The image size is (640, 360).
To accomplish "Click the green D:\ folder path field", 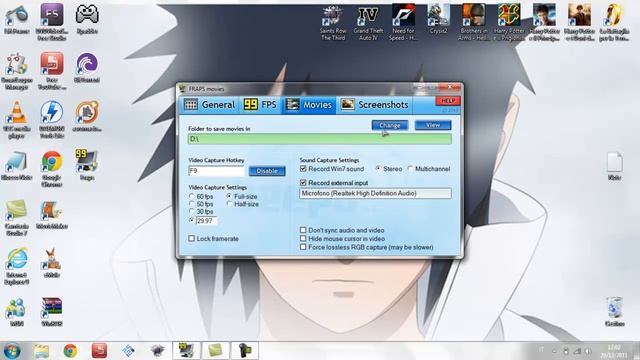I will (x=320, y=139).
